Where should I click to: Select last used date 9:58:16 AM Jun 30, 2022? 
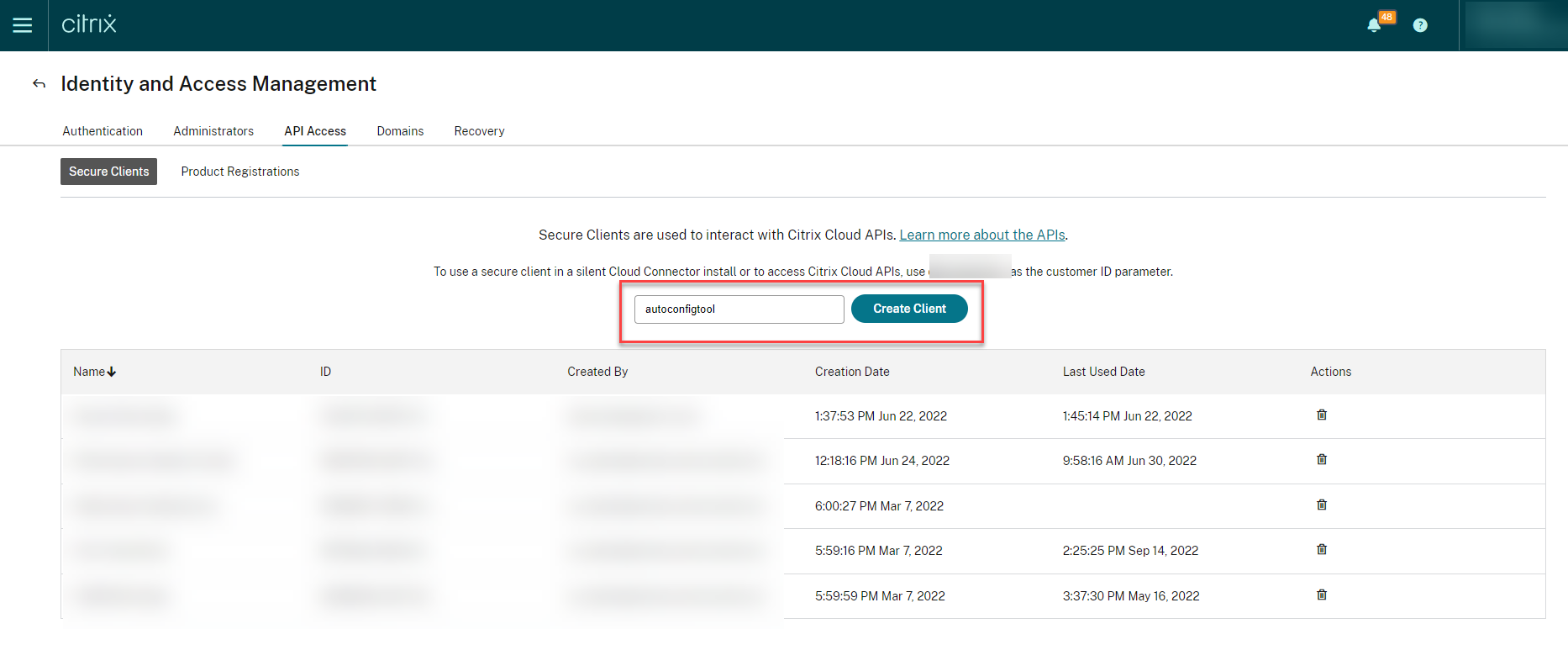(x=1129, y=461)
